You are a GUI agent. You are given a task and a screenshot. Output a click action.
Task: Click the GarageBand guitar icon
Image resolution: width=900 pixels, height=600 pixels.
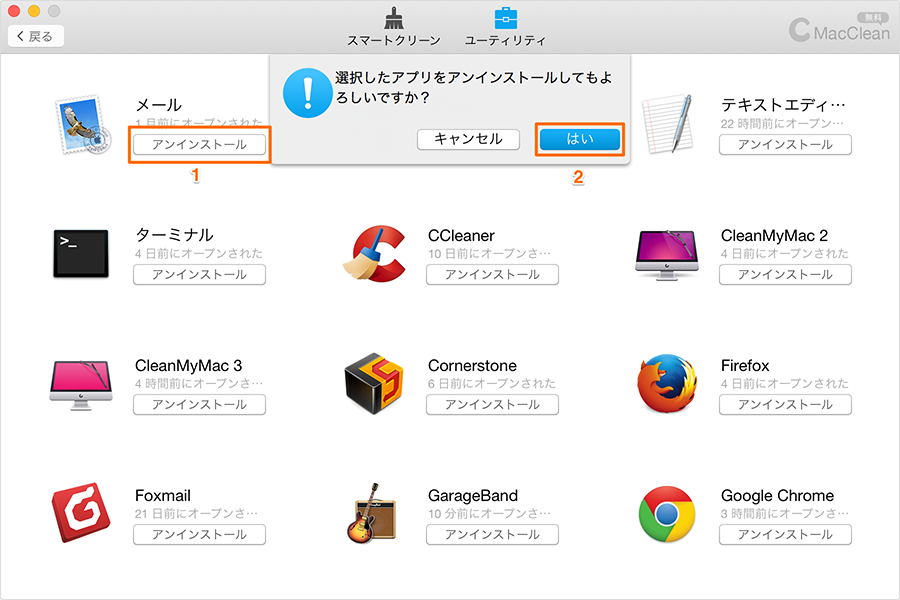(371, 513)
